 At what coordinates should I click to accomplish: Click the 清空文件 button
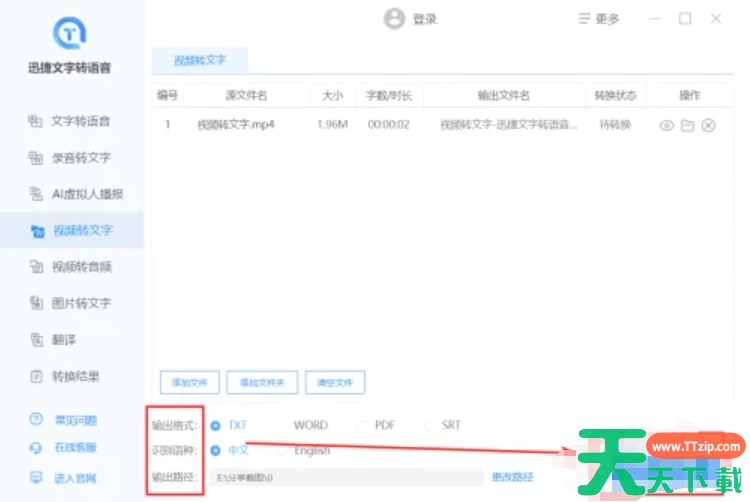(x=335, y=382)
